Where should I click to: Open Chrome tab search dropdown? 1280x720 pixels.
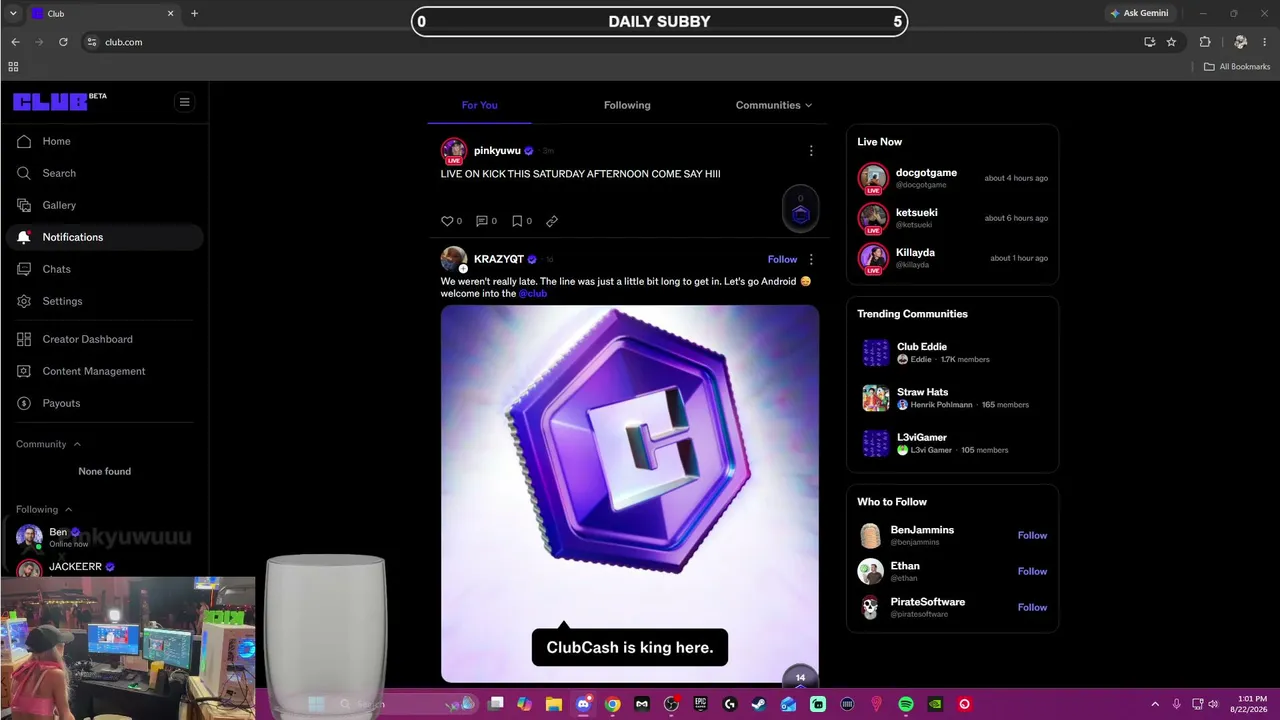click(x=13, y=13)
